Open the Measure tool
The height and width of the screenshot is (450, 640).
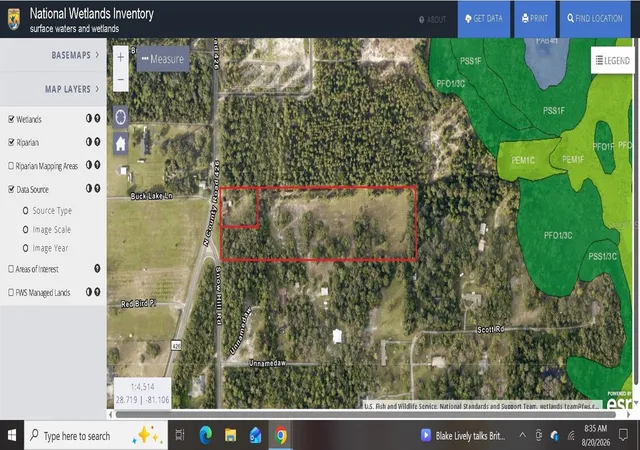click(x=163, y=59)
